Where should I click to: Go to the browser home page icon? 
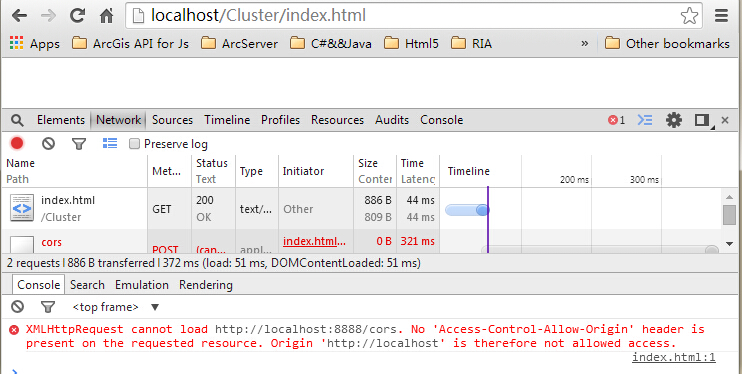pos(106,16)
